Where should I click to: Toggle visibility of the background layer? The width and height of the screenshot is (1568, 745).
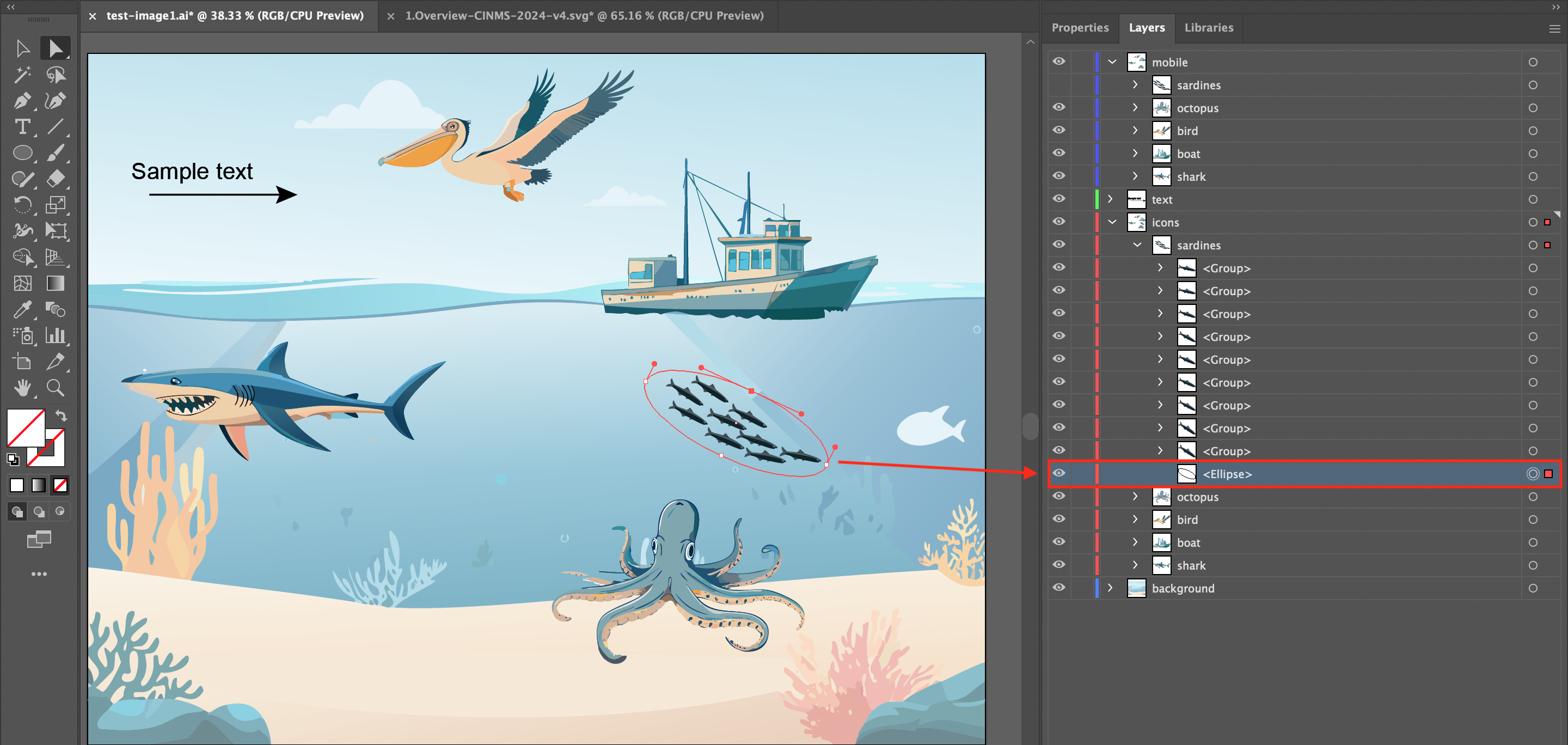pyautogui.click(x=1059, y=588)
